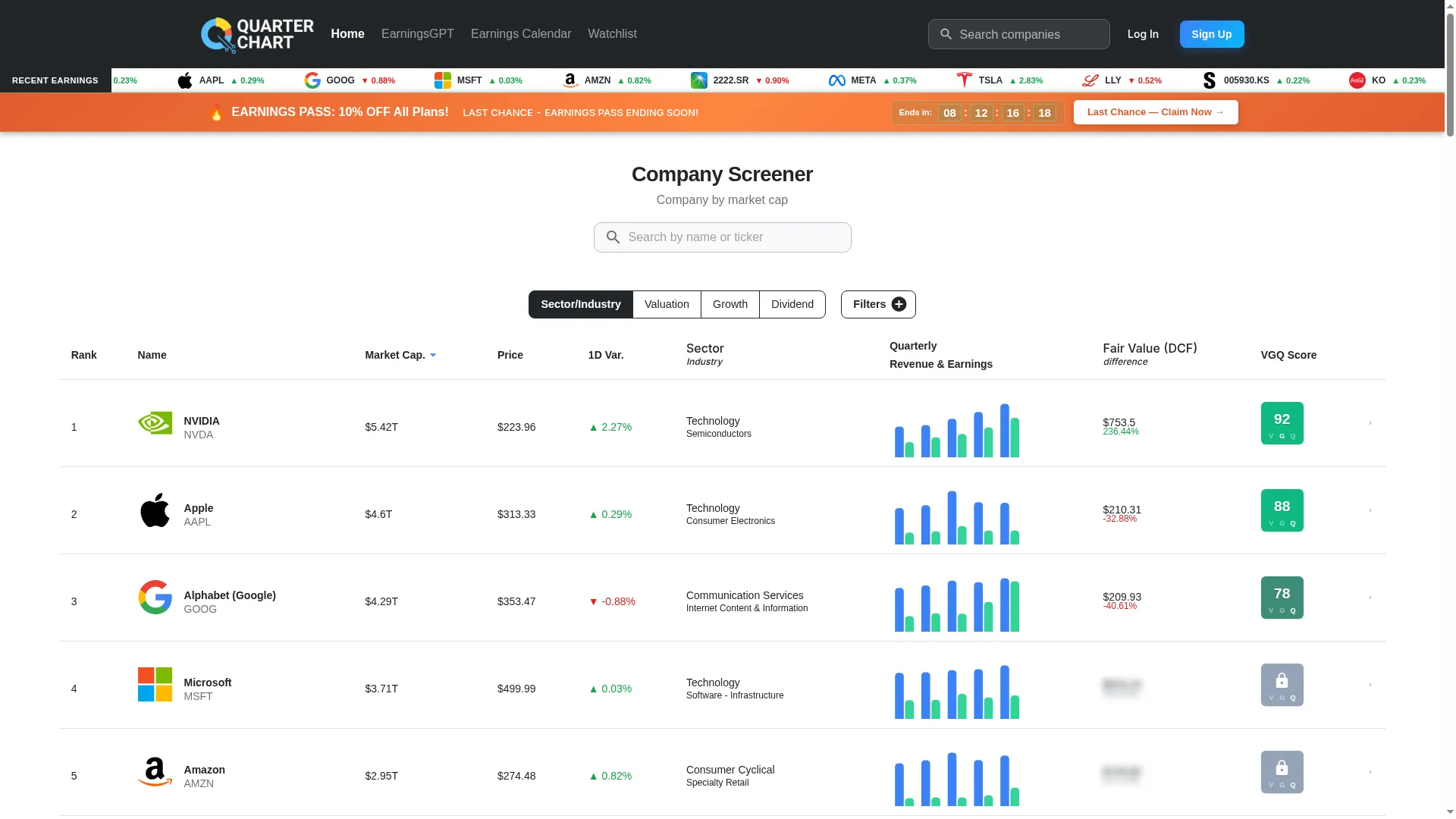This screenshot has width=1456, height=819.
Task: Click the magnifier icon in the top search bar
Action: click(x=946, y=34)
